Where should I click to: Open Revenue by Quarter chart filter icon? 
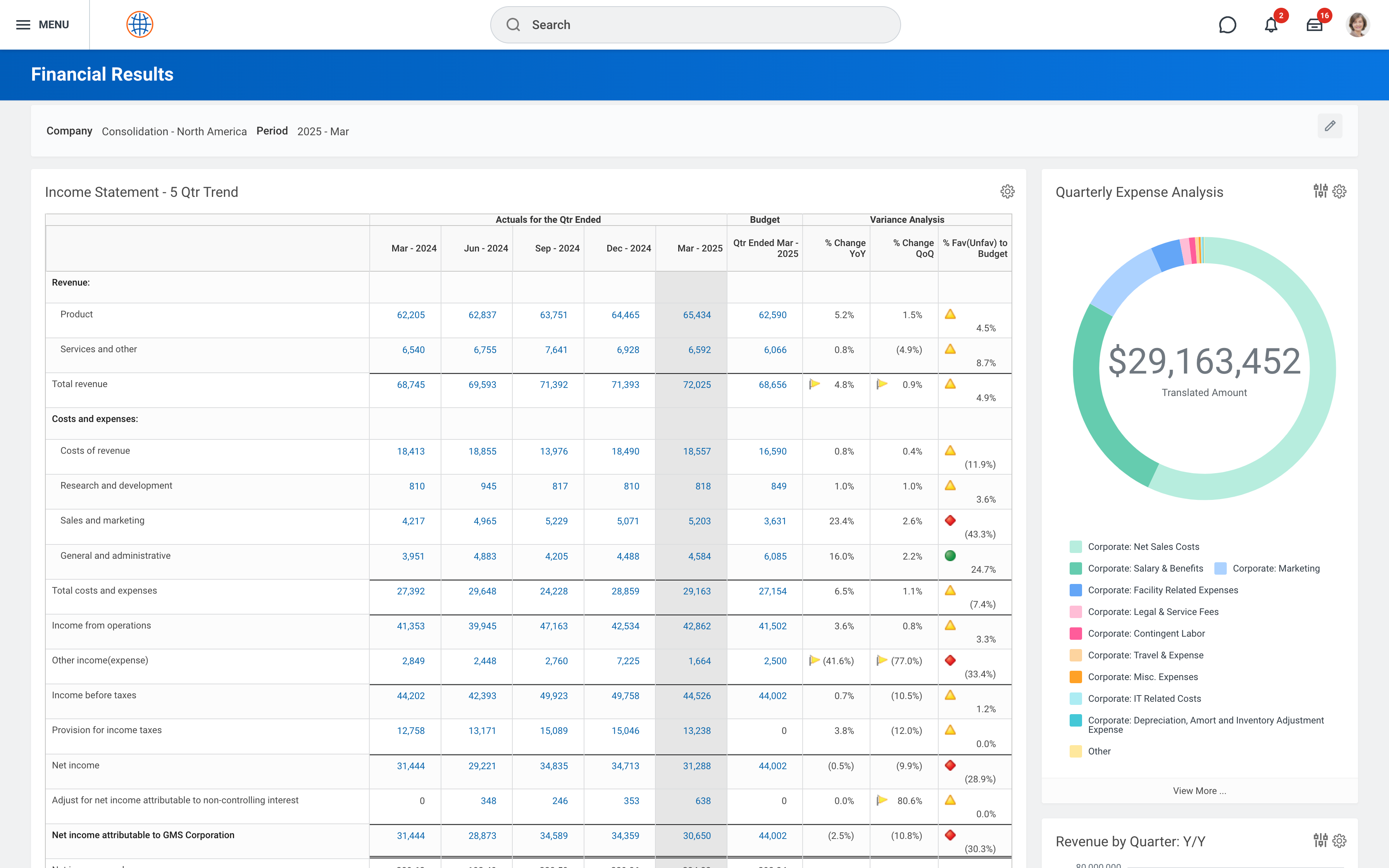[1320, 841]
